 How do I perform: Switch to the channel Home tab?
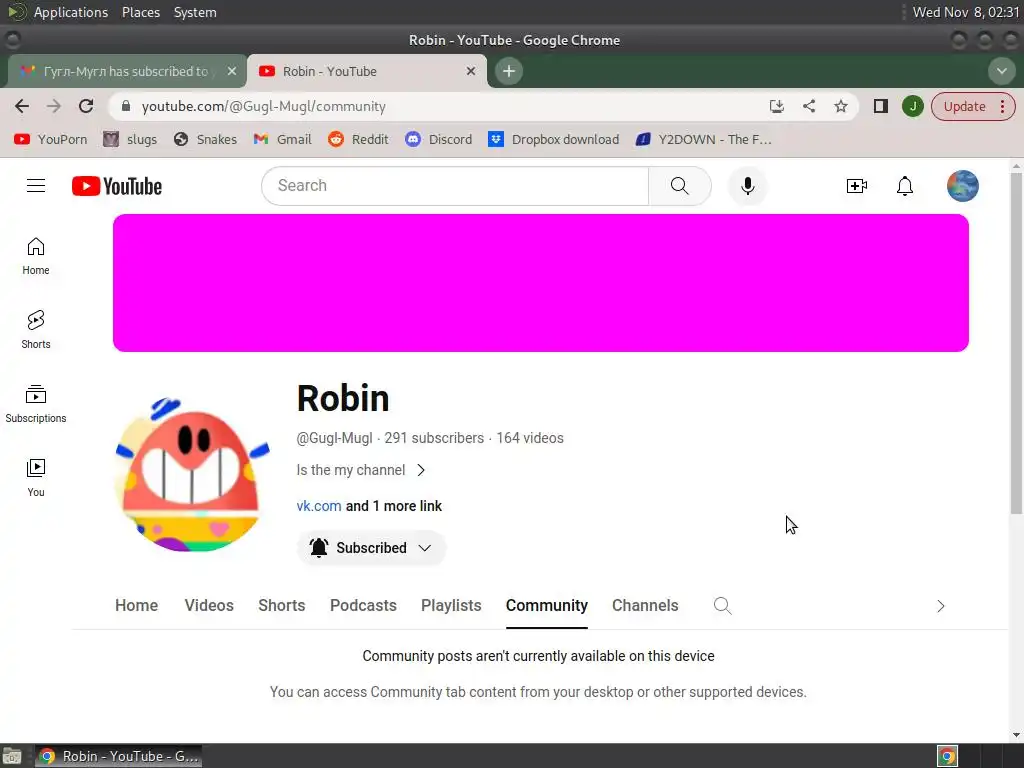pyautogui.click(x=136, y=605)
